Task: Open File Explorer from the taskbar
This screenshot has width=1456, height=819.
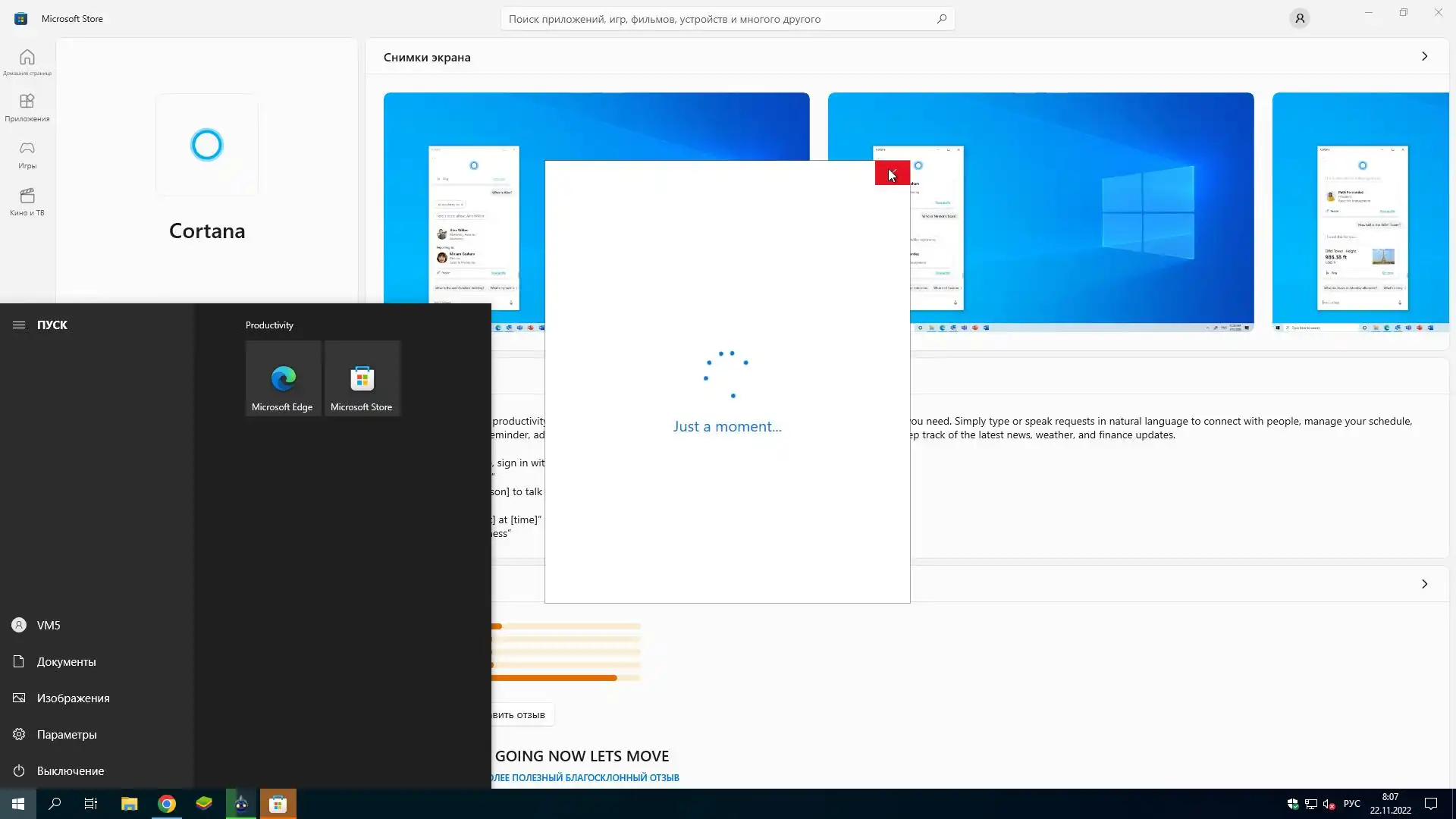Action: [x=130, y=804]
